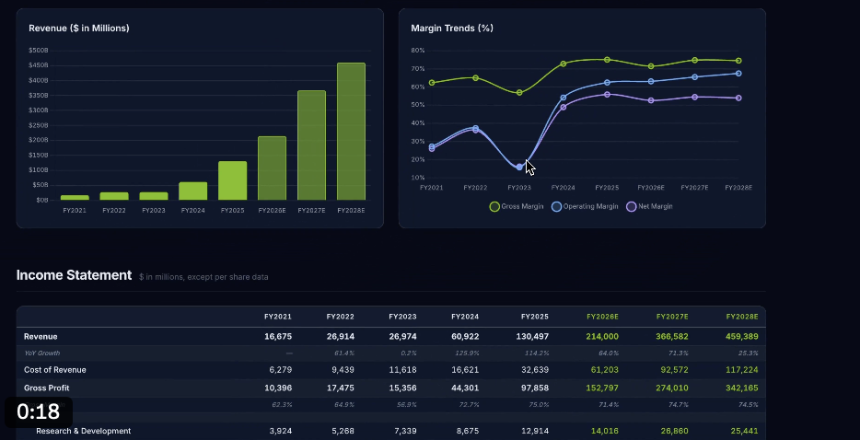
Task: Click the Gross Margin data point at FY2025
Action: (607, 60)
